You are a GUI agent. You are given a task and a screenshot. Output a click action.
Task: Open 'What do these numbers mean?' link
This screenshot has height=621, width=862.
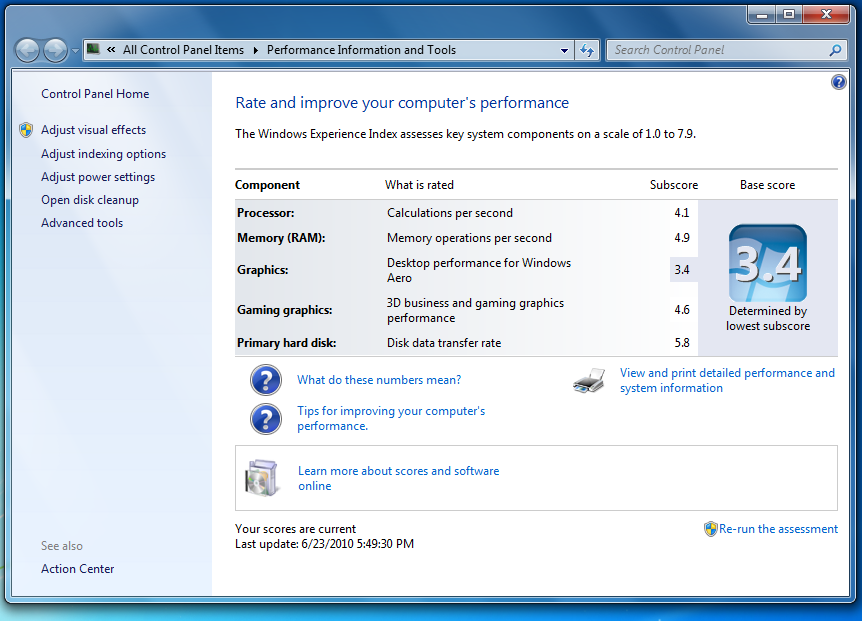(x=379, y=380)
